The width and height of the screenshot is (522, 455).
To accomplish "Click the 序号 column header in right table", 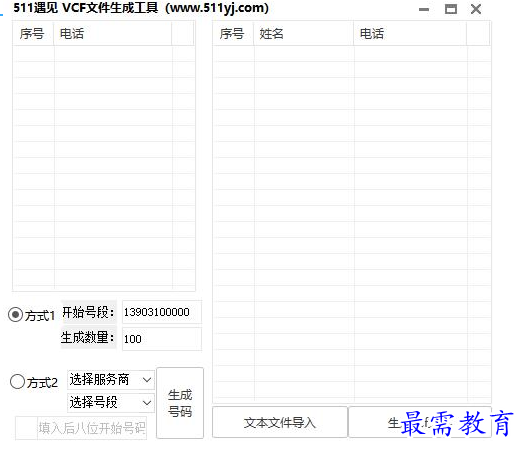I will (233, 33).
